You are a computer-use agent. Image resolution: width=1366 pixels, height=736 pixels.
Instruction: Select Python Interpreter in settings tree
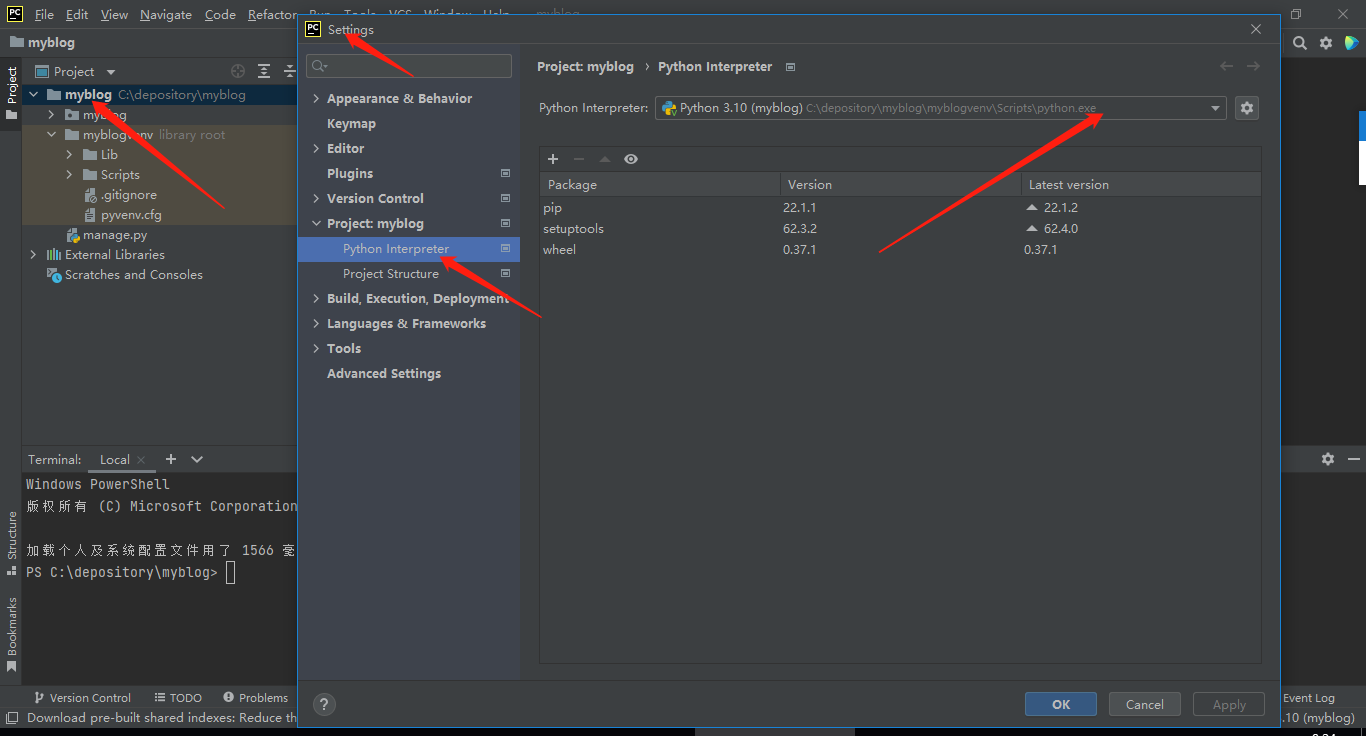tap(409, 249)
